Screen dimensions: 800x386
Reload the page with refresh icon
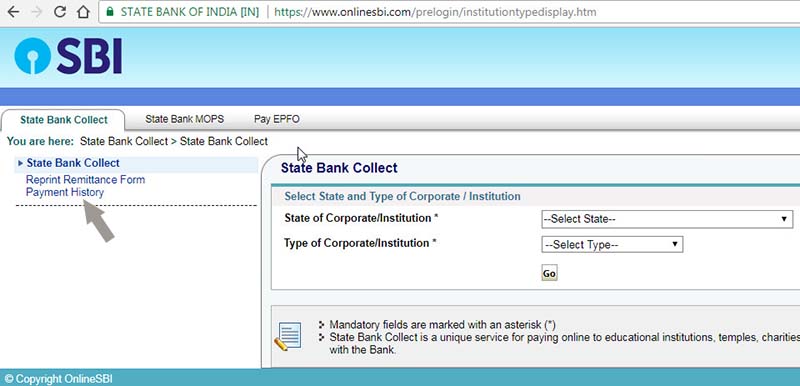[60, 11]
